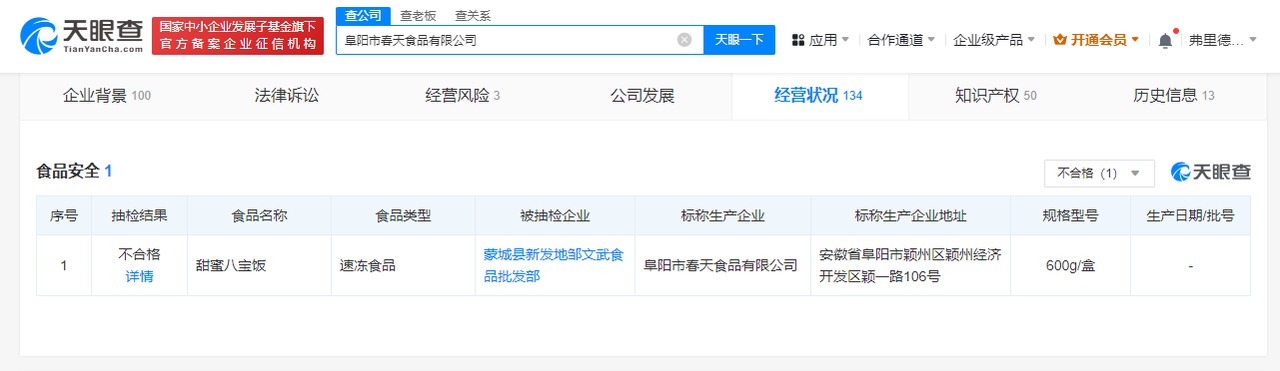Click the 天眼查 watermark logo beside the filter
1280x371 pixels.
coord(1210,172)
